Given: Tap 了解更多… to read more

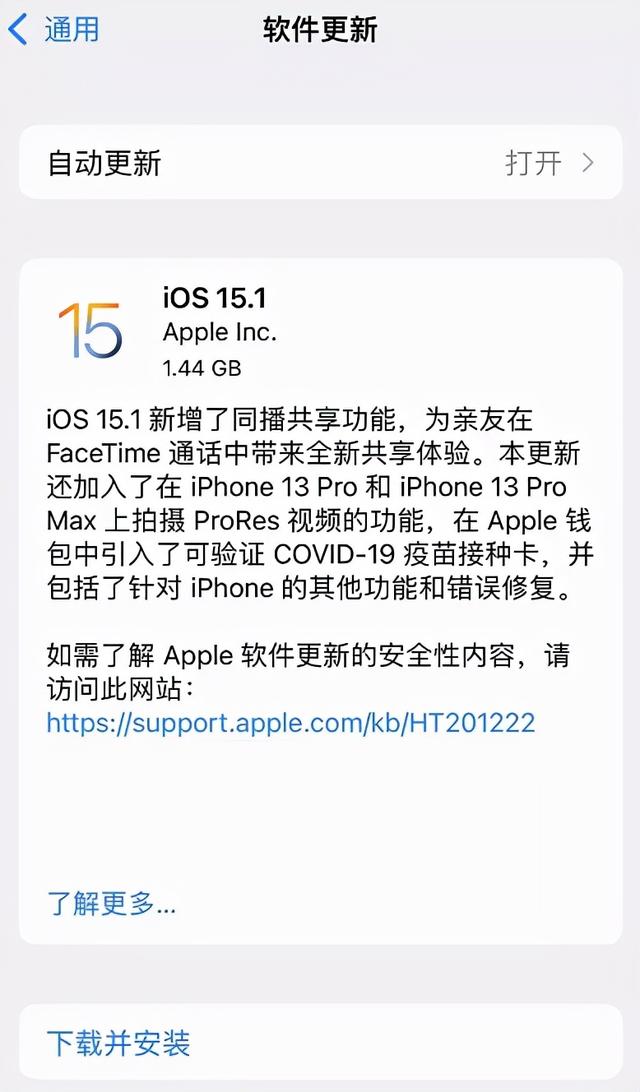Looking at the screenshot, I should [111, 903].
